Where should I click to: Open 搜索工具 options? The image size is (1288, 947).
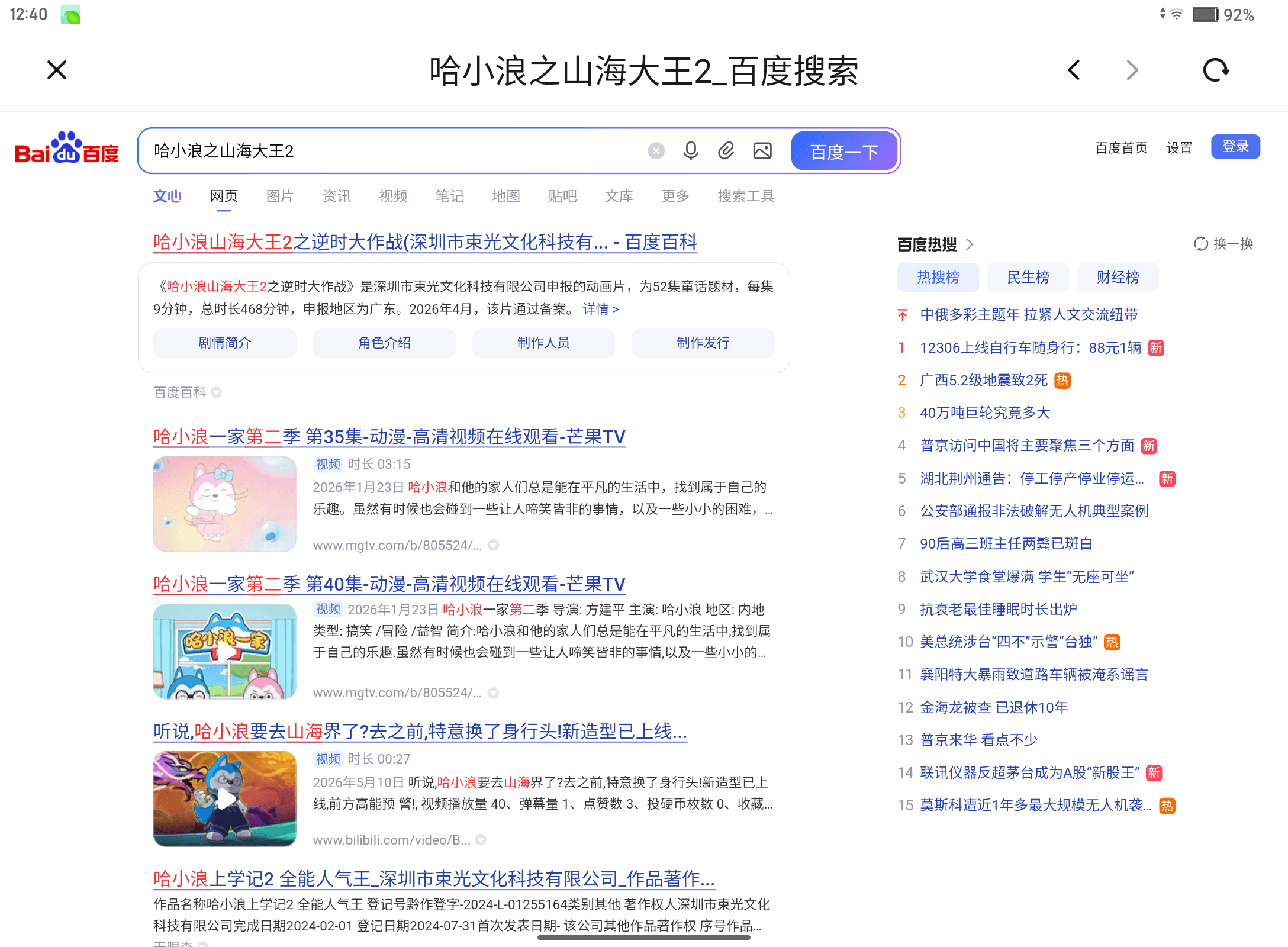746,196
